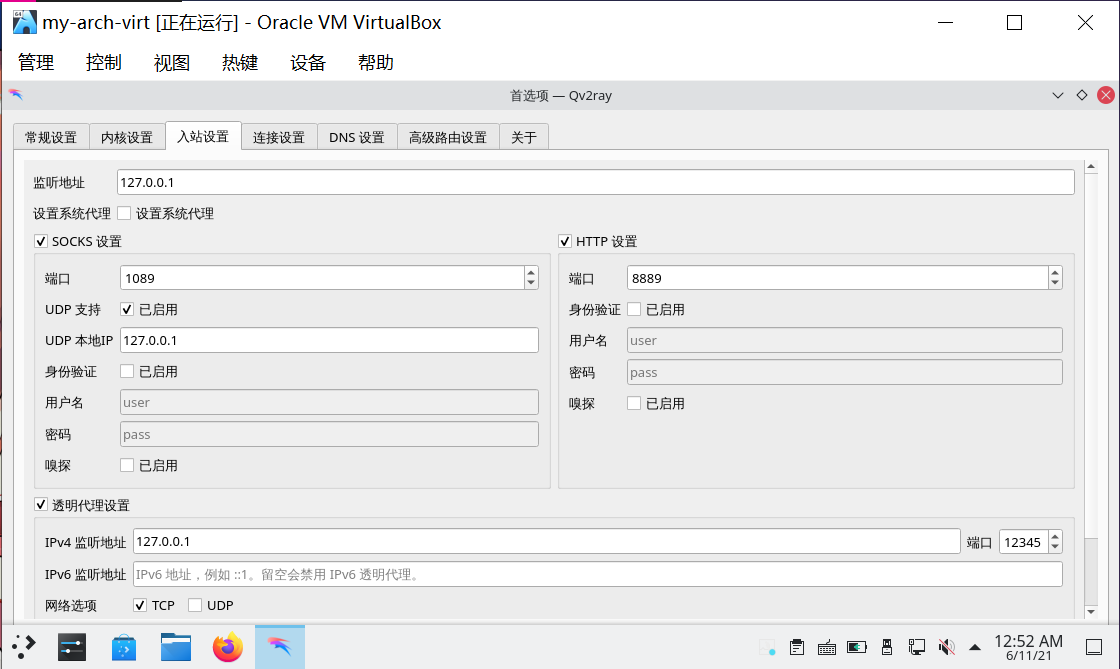Open the 关于 tab in Qv2ray preferences
The width and height of the screenshot is (1120, 669).
(524, 136)
